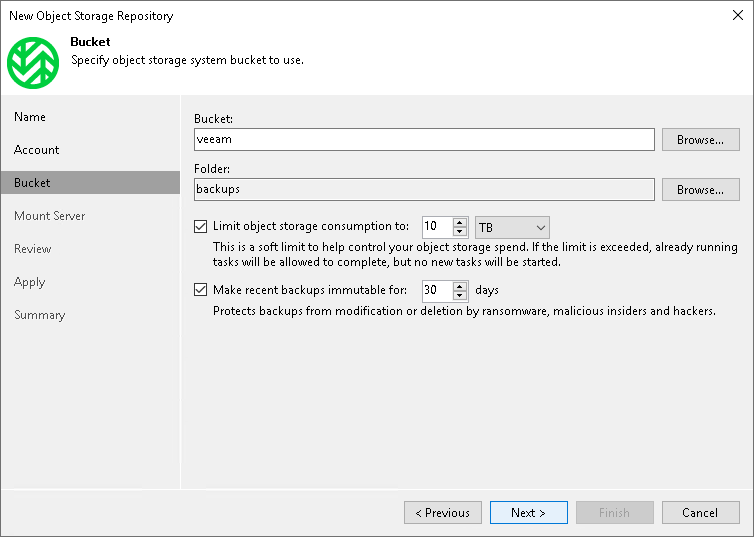Select the Bucket wizard step
This screenshot has width=754, height=537.
(x=90, y=183)
